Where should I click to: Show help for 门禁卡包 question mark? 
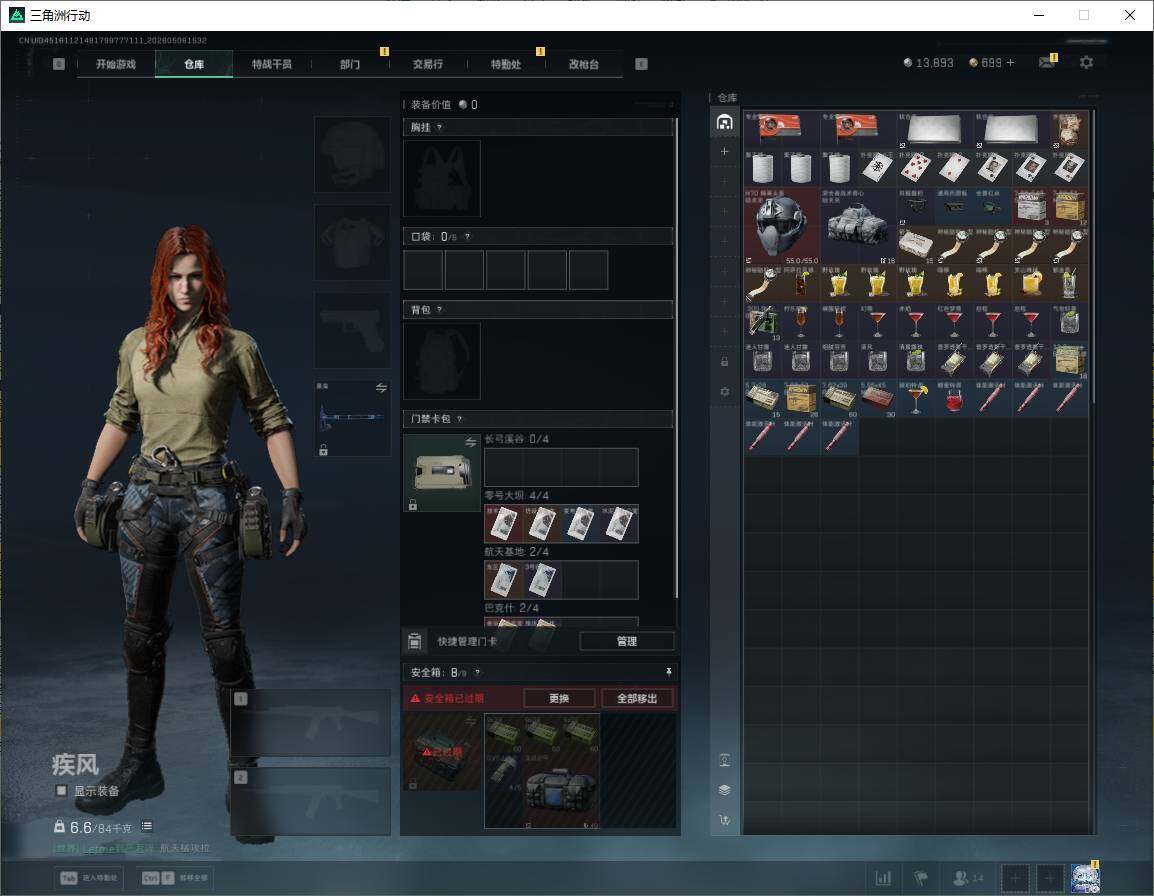tap(459, 419)
